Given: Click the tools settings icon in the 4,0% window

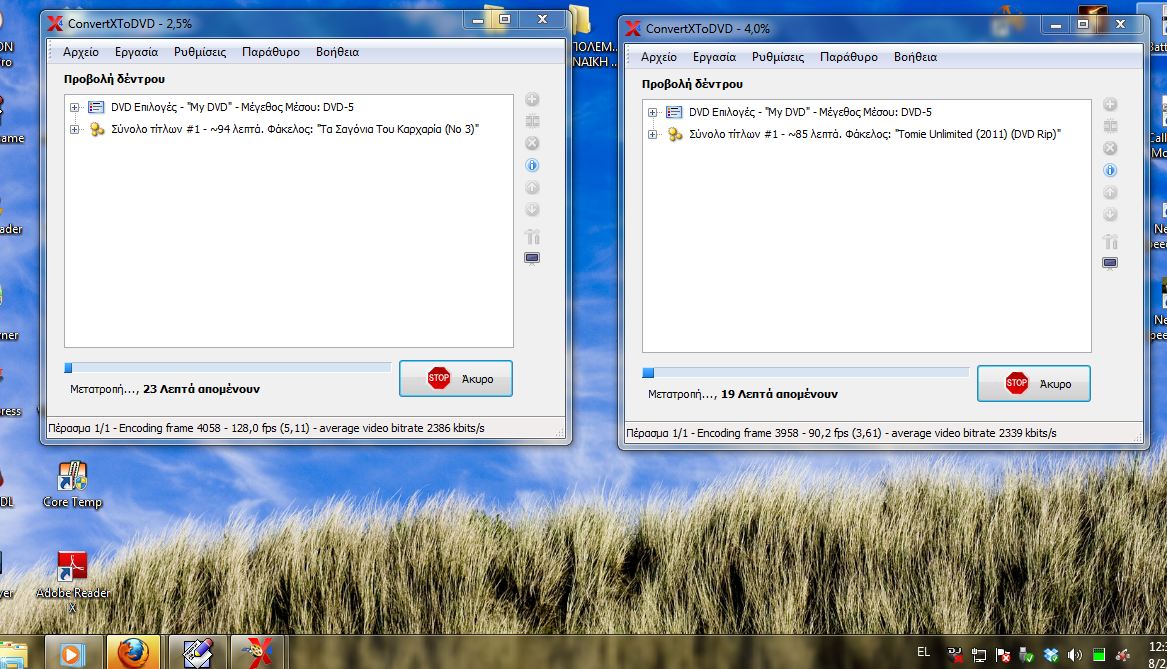Looking at the screenshot, I should click(x=1110, y=241).
